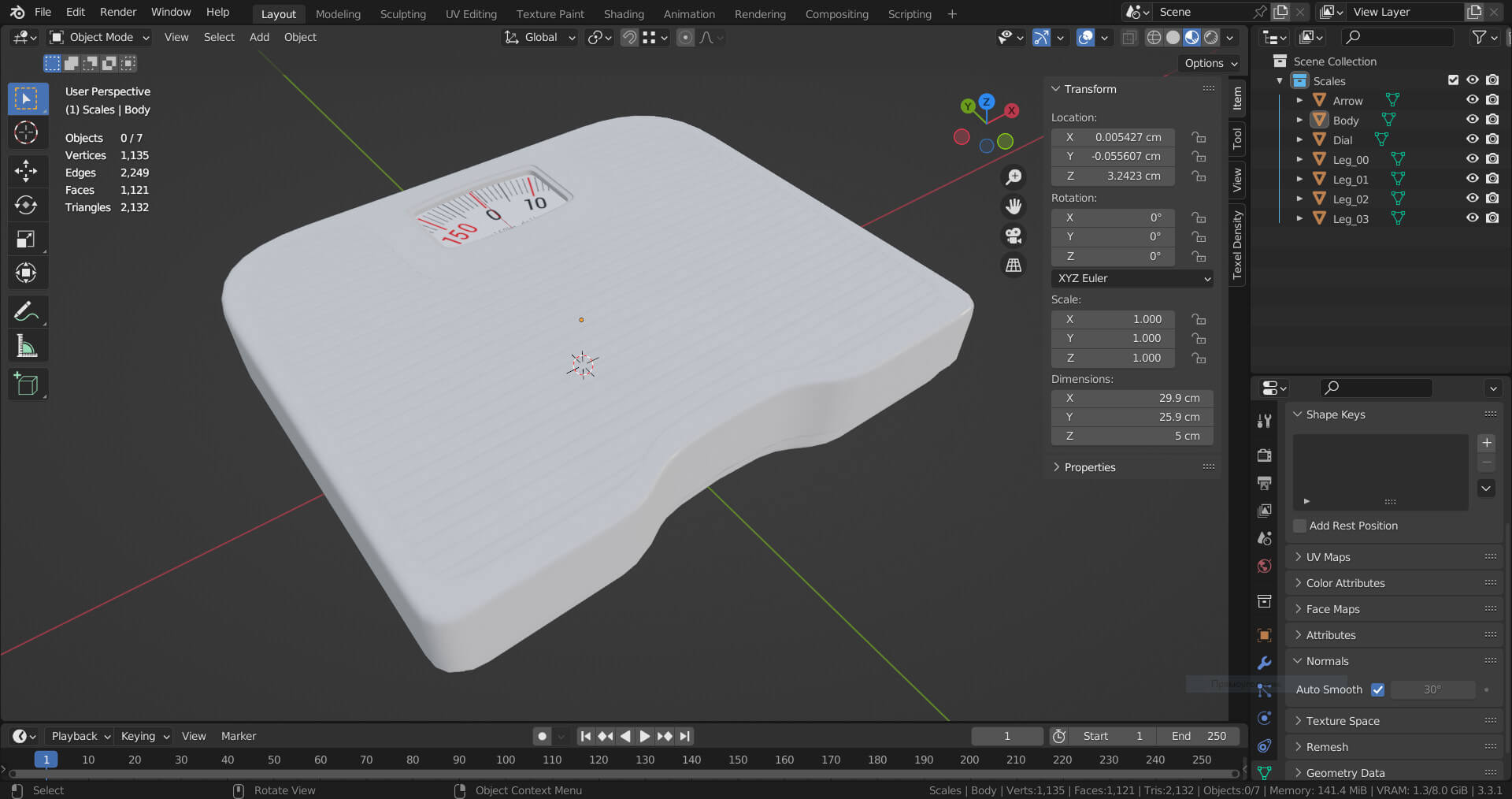Click the Auto Smooth angle slider
This screenshot has width=1512, height=799.
(x=1432, y=689)
